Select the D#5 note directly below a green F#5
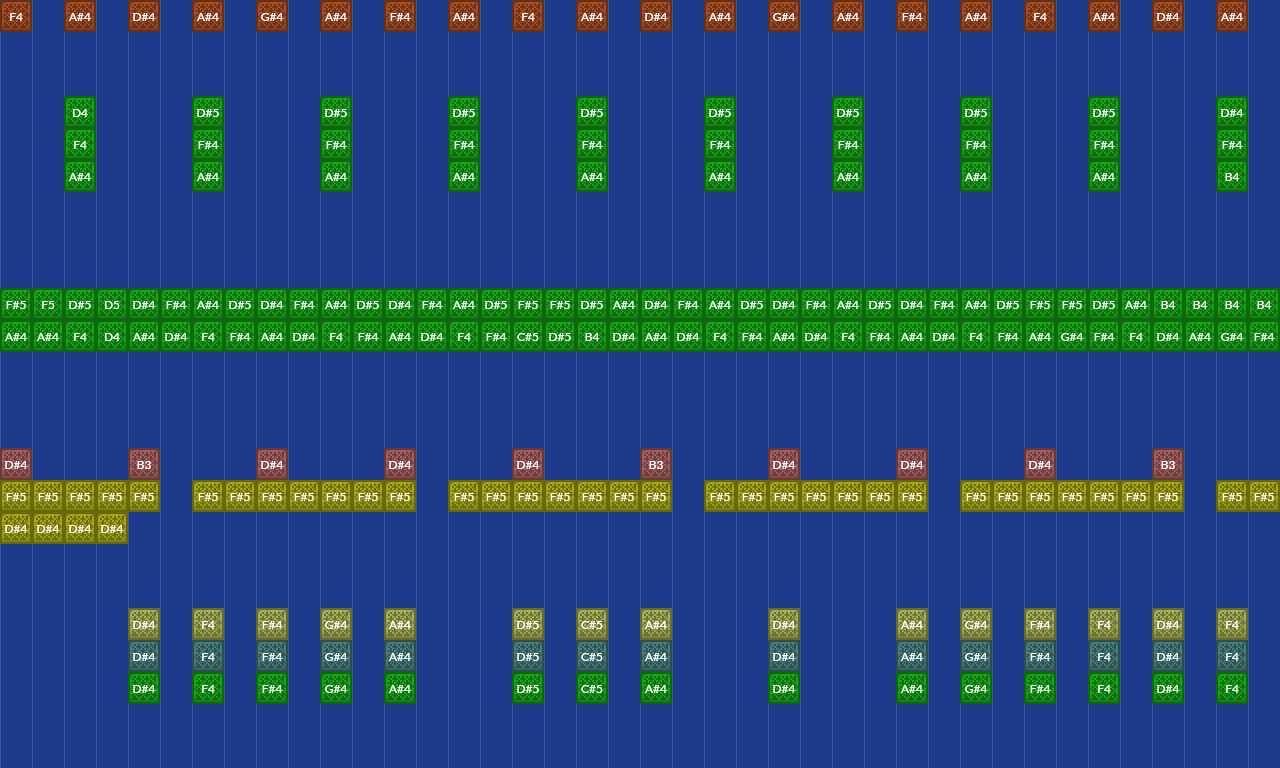 [560, 336]
